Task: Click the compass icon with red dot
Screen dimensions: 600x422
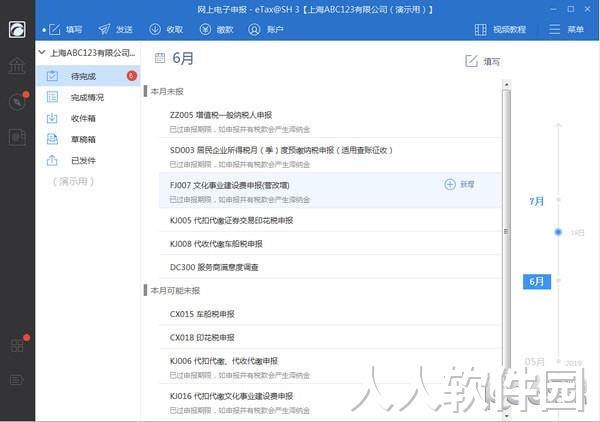Action: point(18,101)
